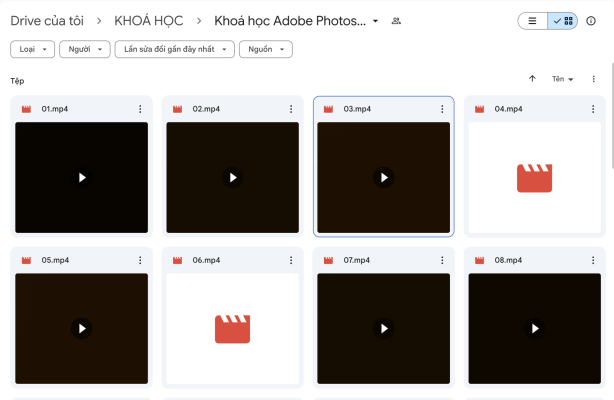Viewport: 614px width, 400px height.
Task: Open the Lần sửa đổi gần đây nhất filter
Action: coord(175,49)
